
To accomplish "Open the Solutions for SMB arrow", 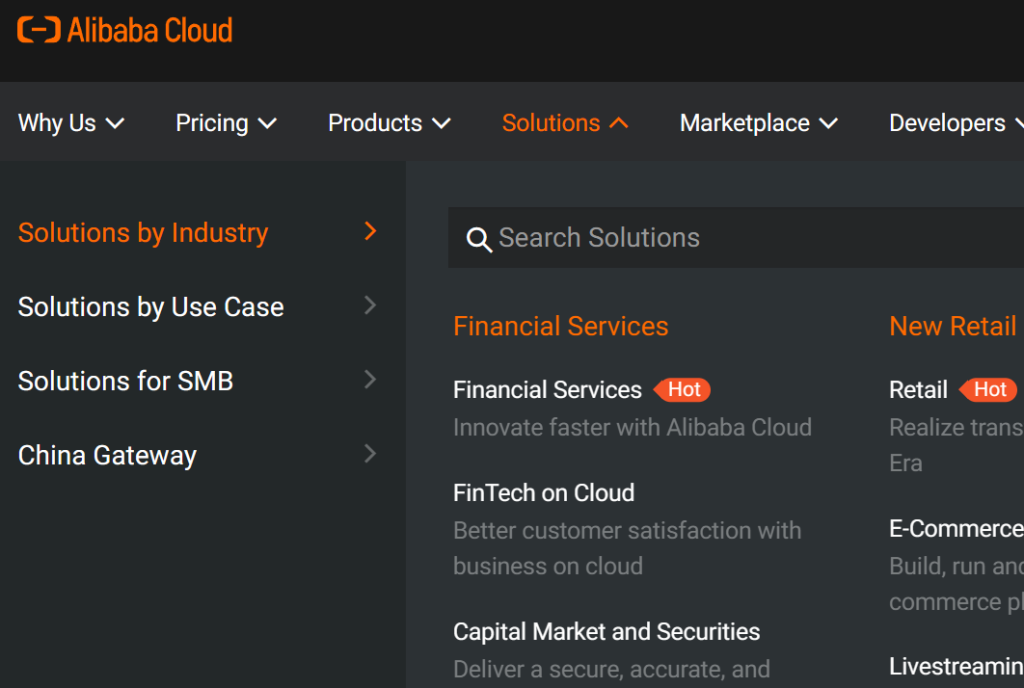I will (370, 379).
